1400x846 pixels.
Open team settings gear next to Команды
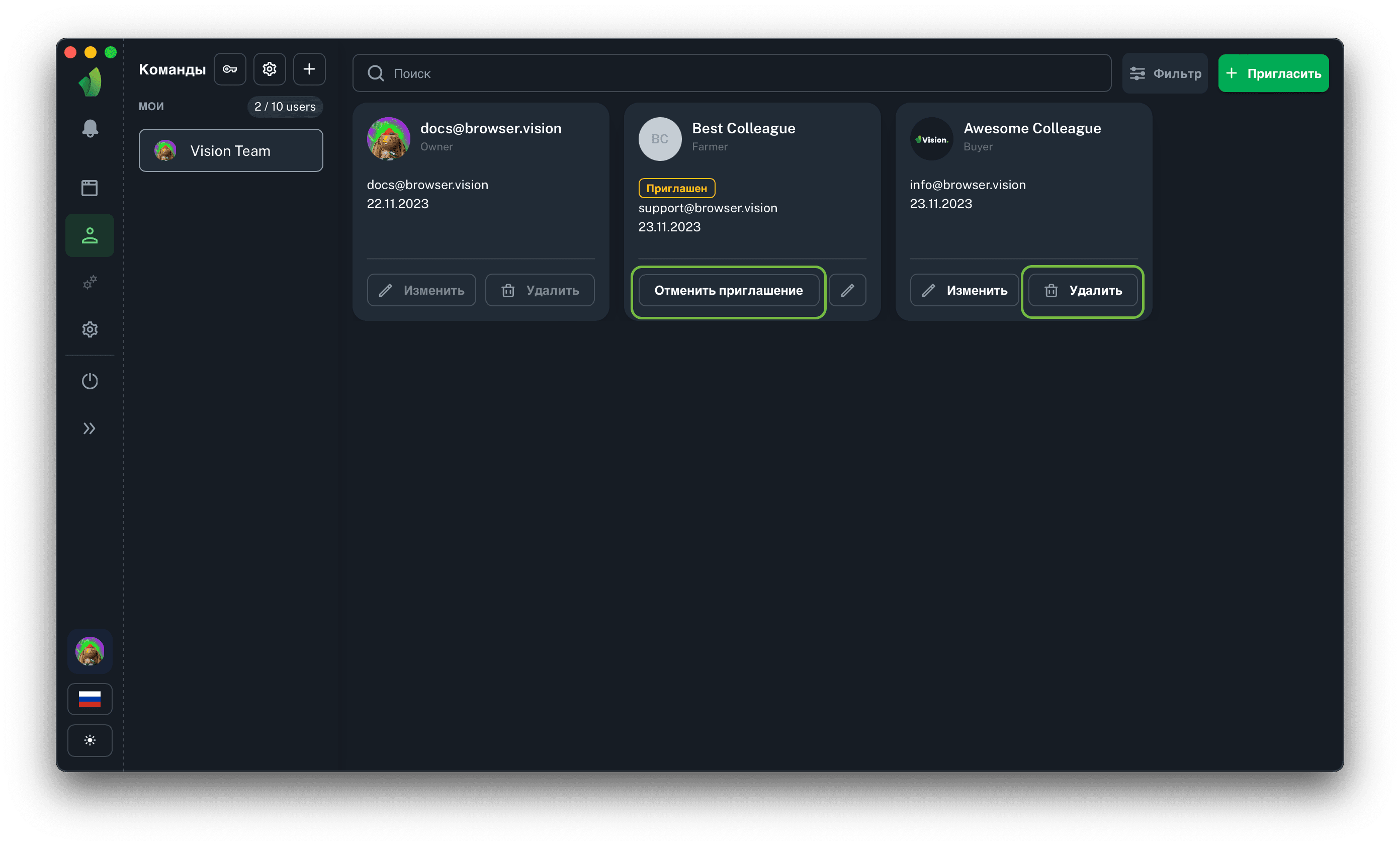click(x=270, y=69)
